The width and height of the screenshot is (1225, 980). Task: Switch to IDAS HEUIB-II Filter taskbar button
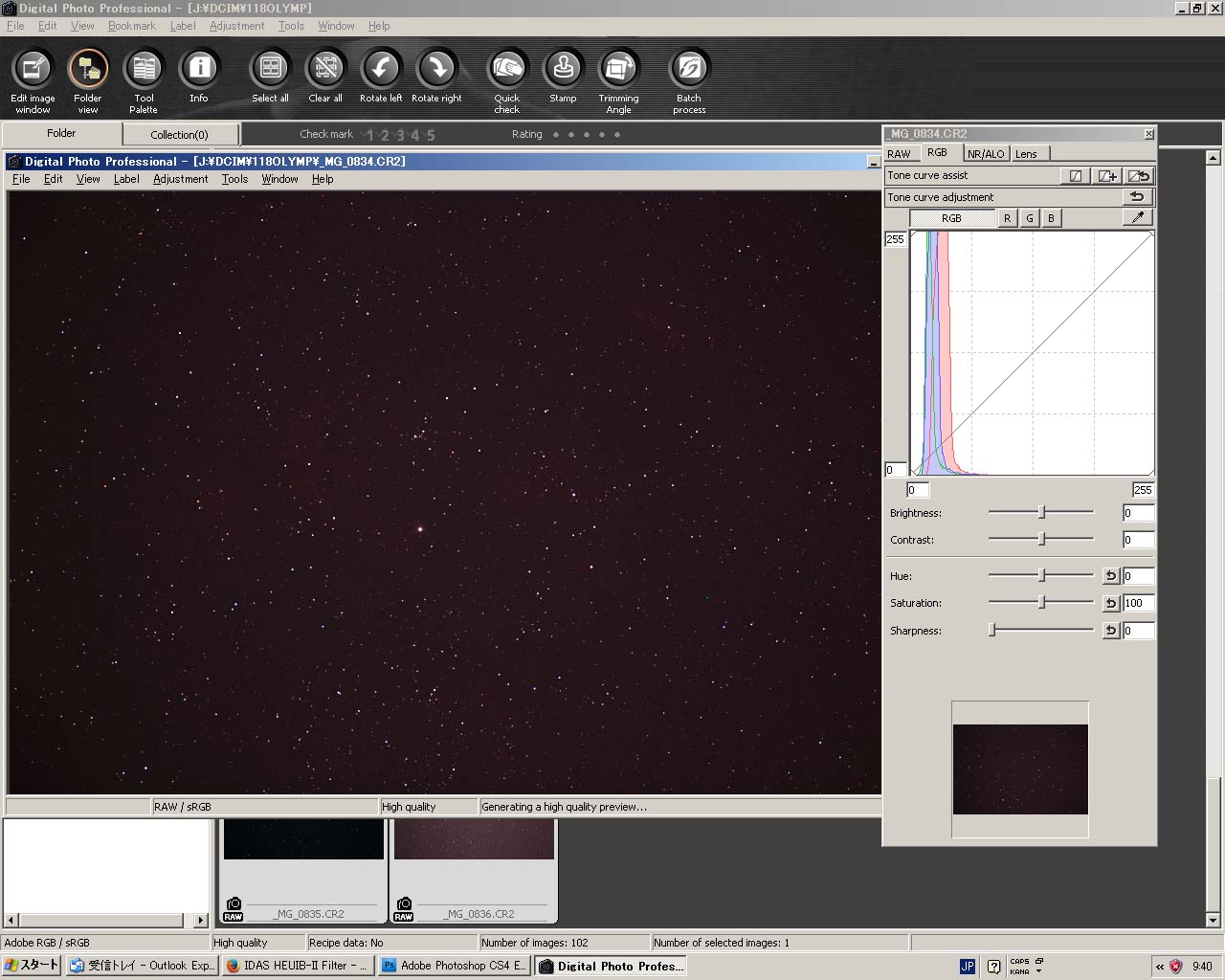tap(298, 966)
